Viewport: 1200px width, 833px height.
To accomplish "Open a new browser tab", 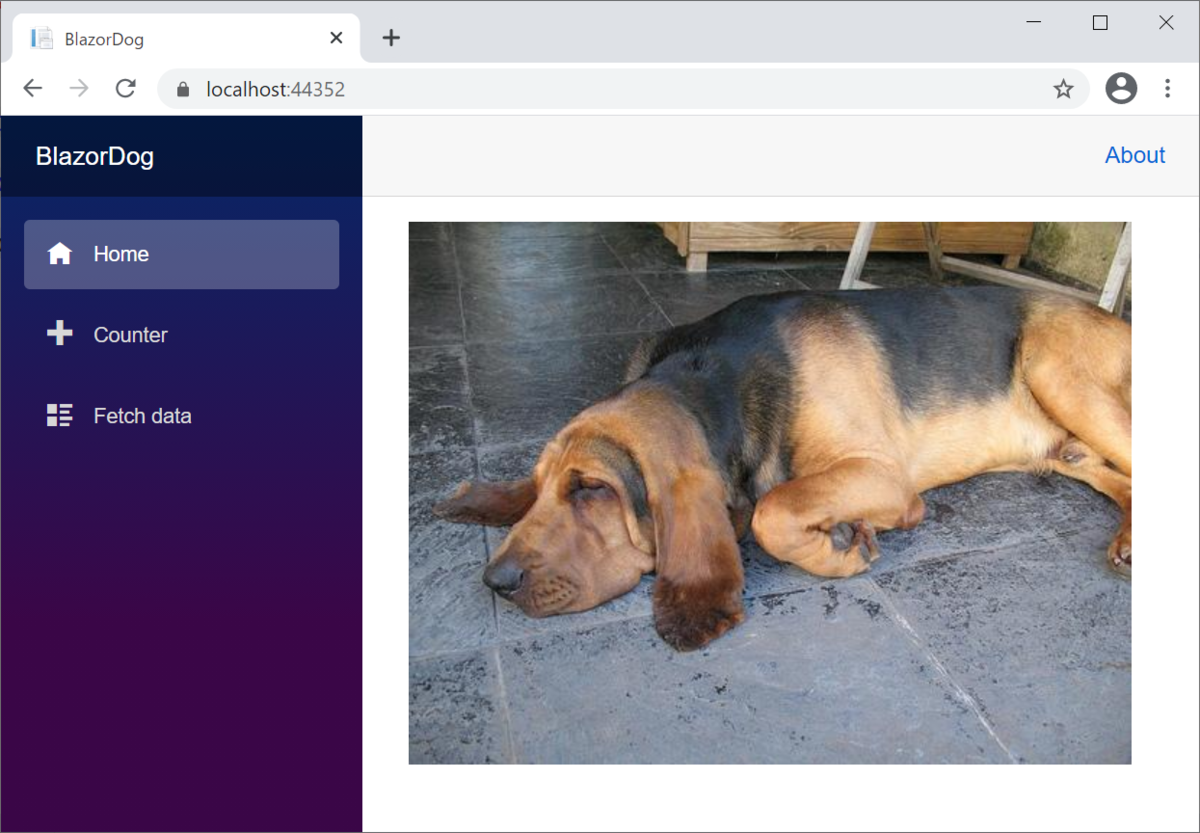I will pos(391,38).
